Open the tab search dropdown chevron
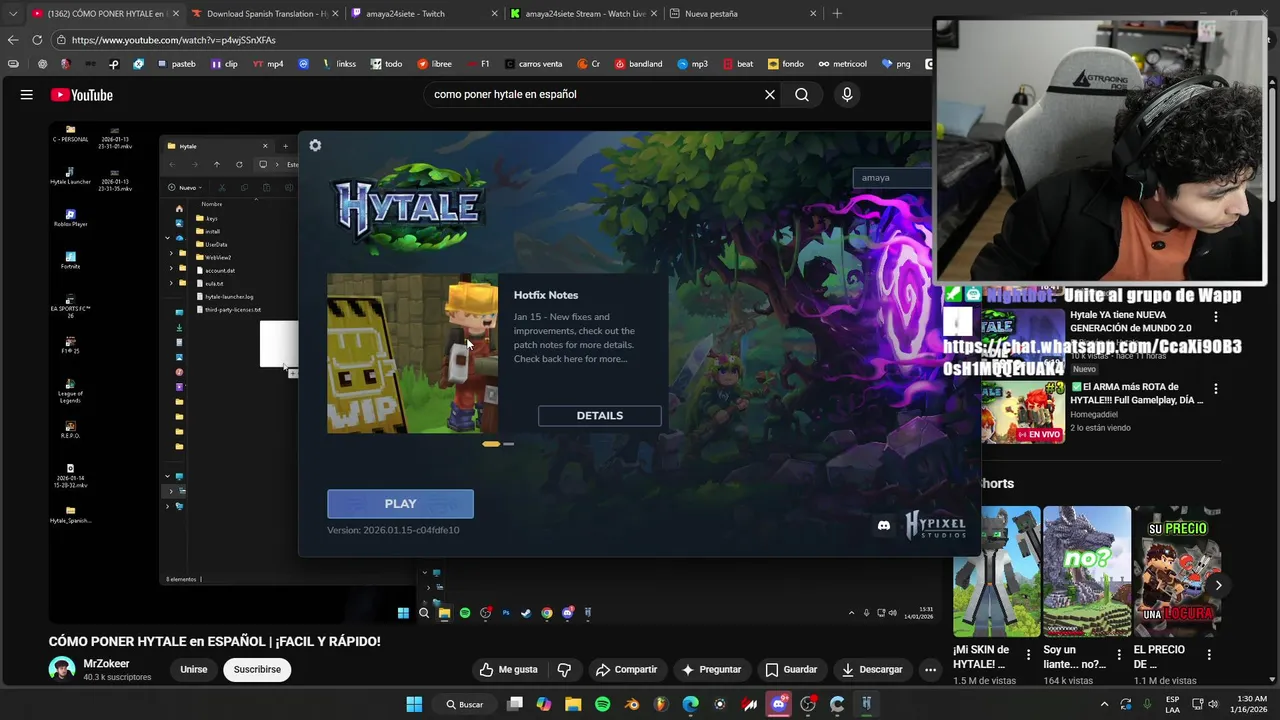 coord(12,14)
